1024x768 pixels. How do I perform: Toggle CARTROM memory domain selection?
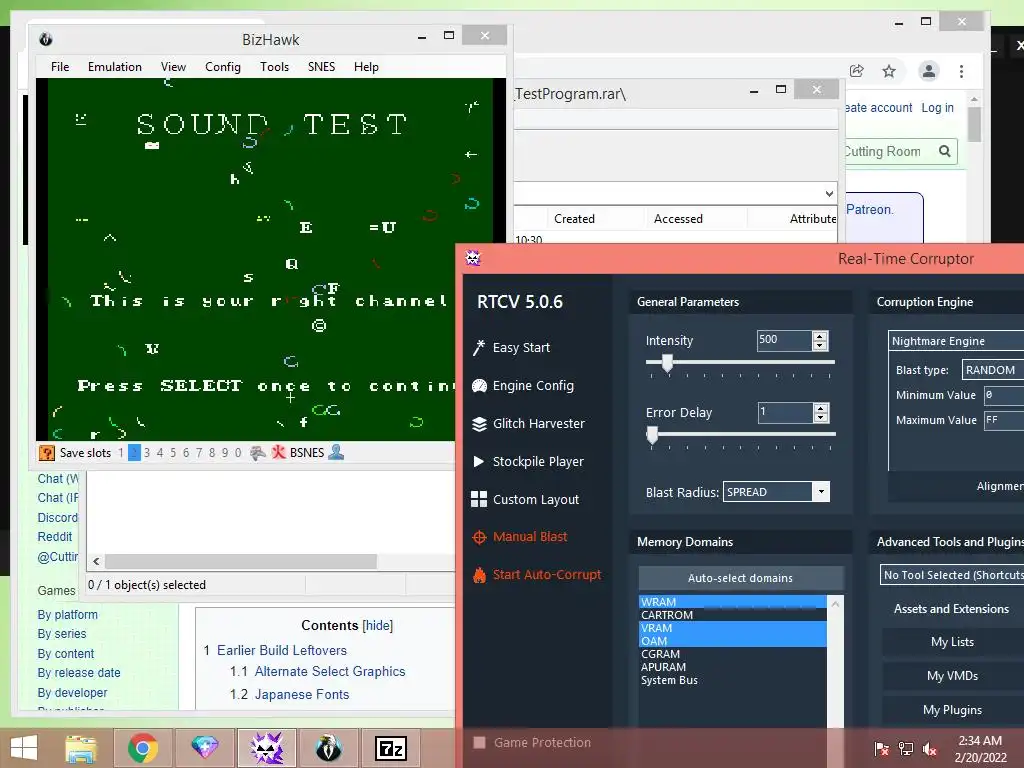[x=732, y=615]
